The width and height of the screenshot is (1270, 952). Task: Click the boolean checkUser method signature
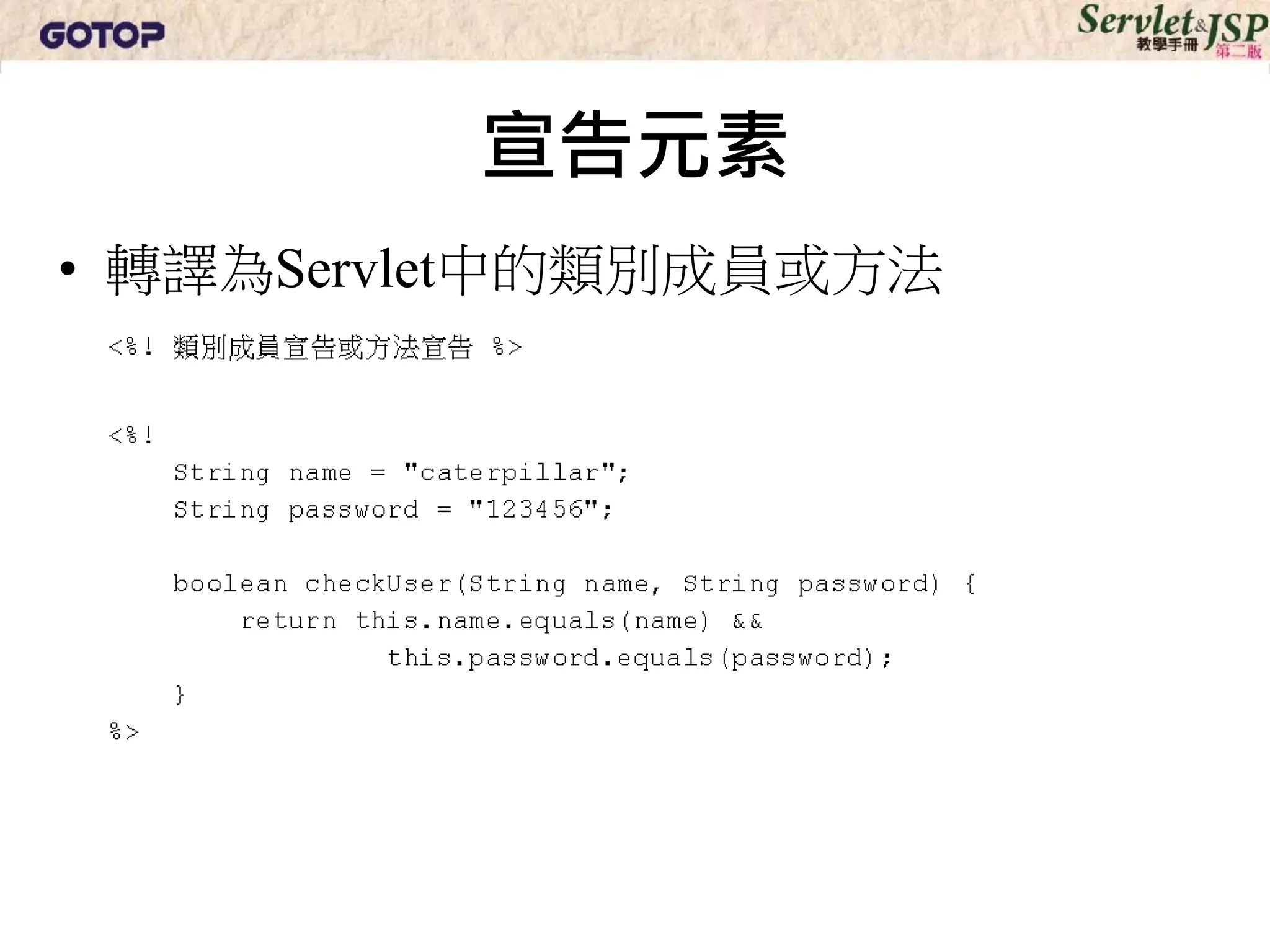[574, 584]
